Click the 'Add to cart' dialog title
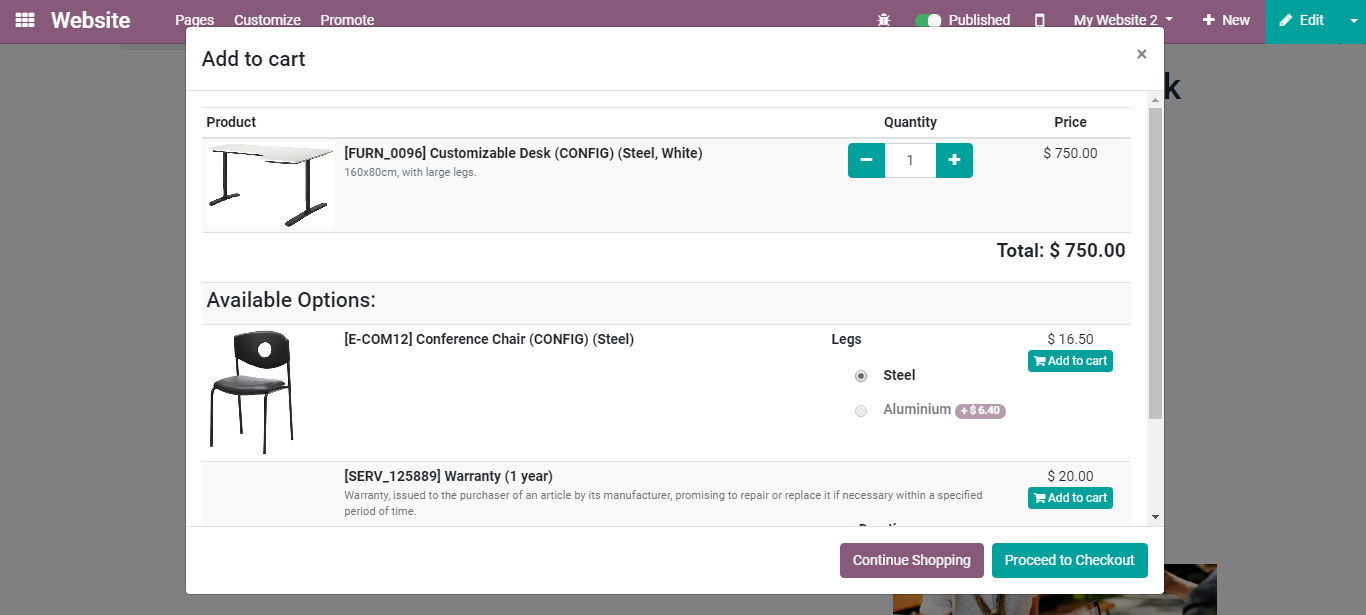Screen dimensions: 1366x615 253,59
